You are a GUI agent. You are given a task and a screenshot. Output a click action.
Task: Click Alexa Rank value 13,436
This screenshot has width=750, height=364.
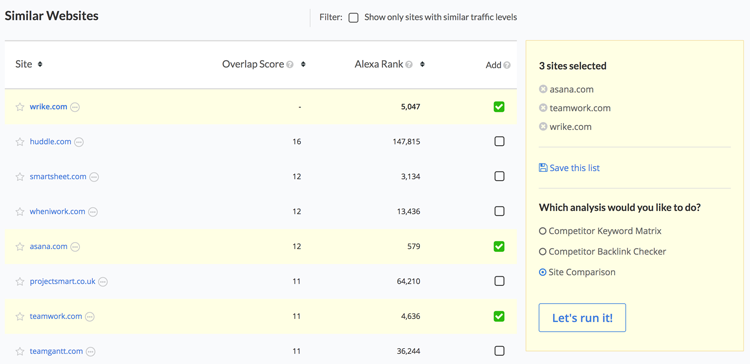point(408,211)
